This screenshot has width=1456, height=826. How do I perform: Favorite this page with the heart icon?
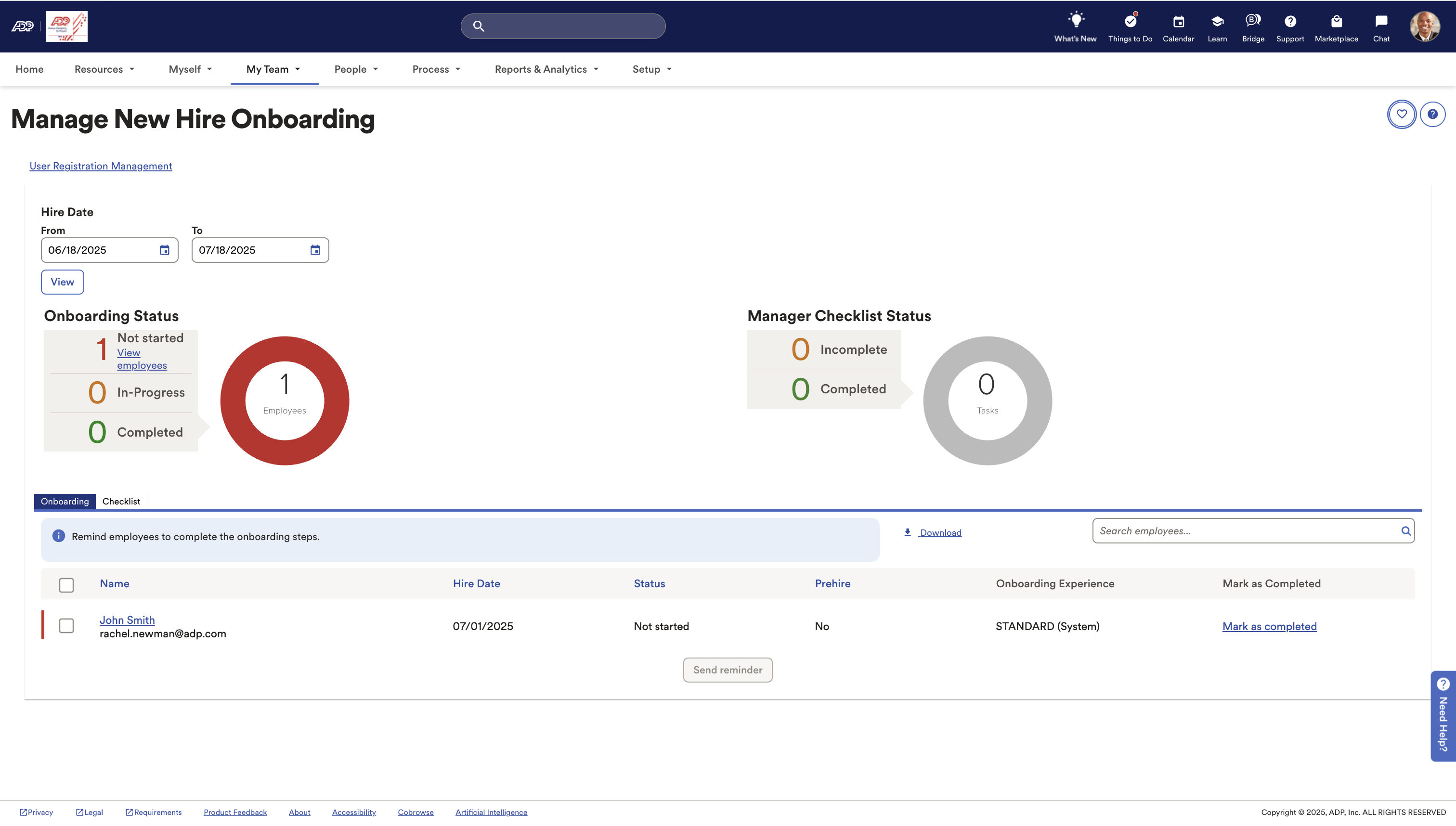coord(1402,114)
